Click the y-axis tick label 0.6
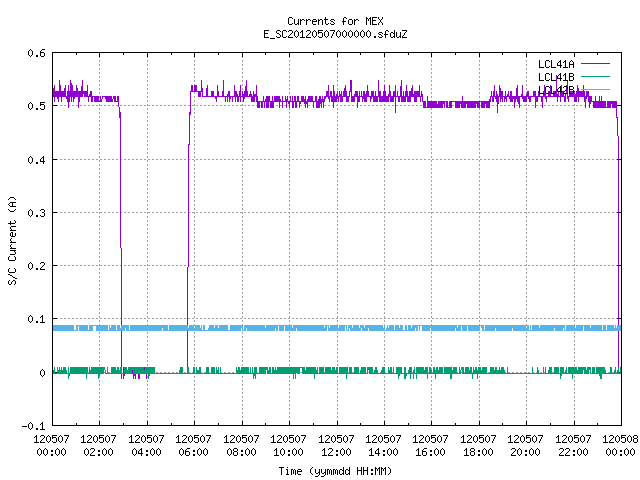The height and width of the screenshot is (480, 640). click(36, 53)
